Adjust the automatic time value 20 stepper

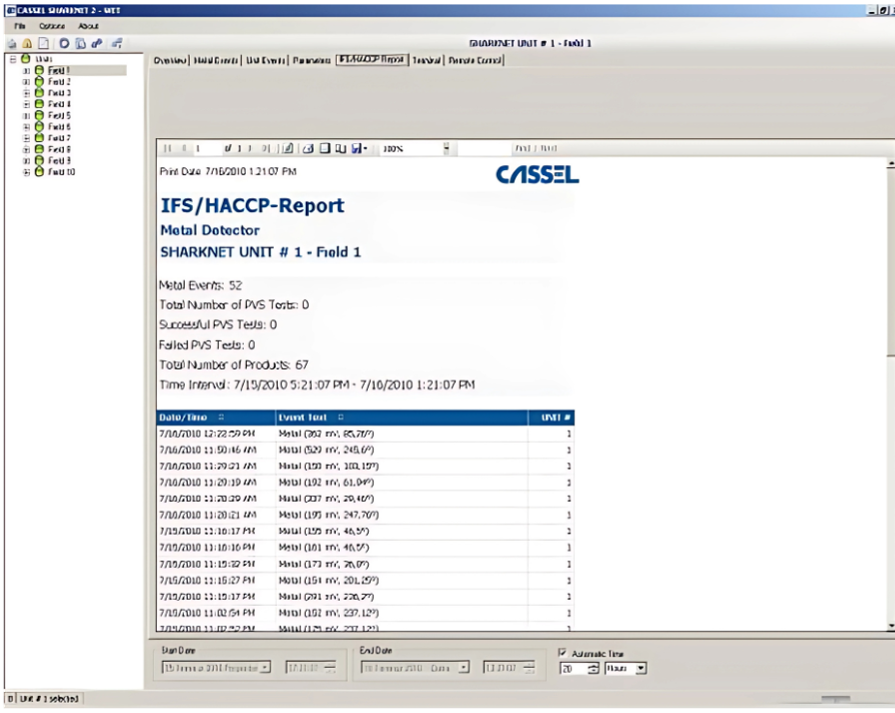[x=593, y=668]
